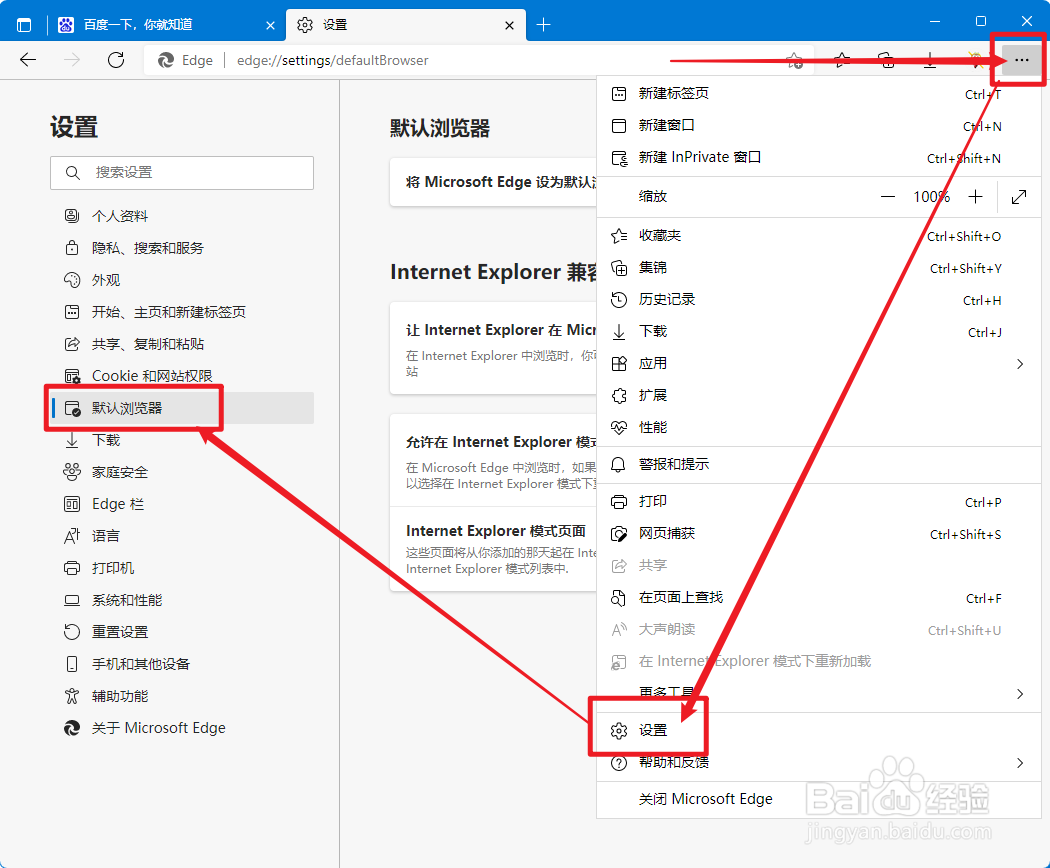1050x868 pixels.
Task: Expand the 应用 submenu
Action: pos(1019,363)
